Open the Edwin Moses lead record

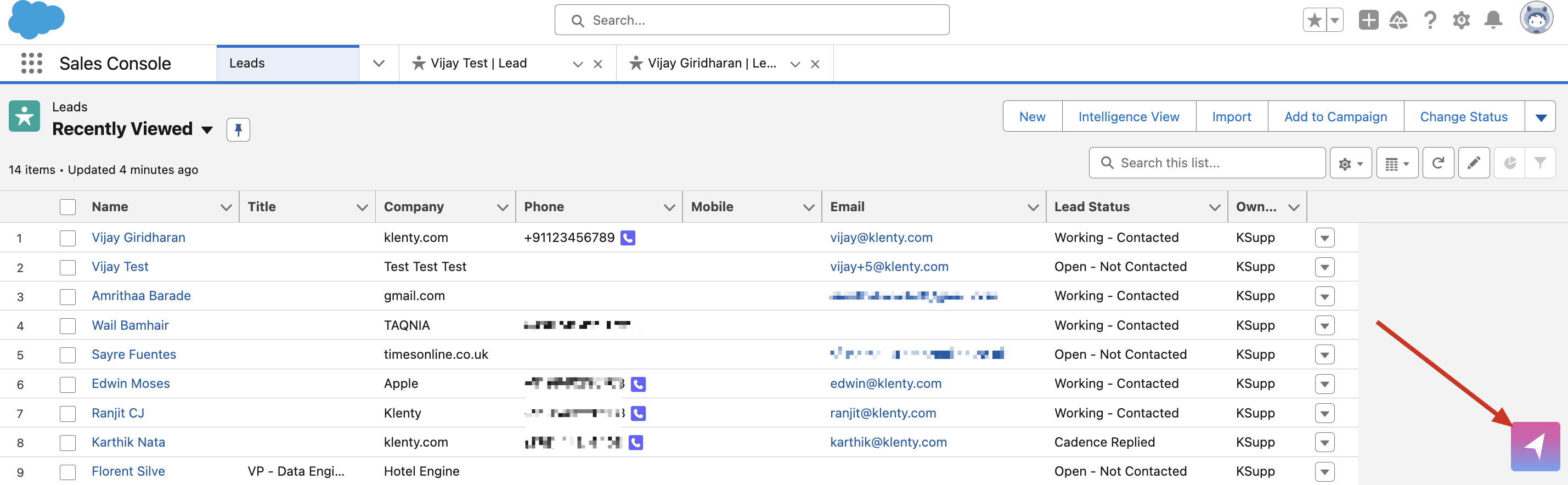coord(131,384)
